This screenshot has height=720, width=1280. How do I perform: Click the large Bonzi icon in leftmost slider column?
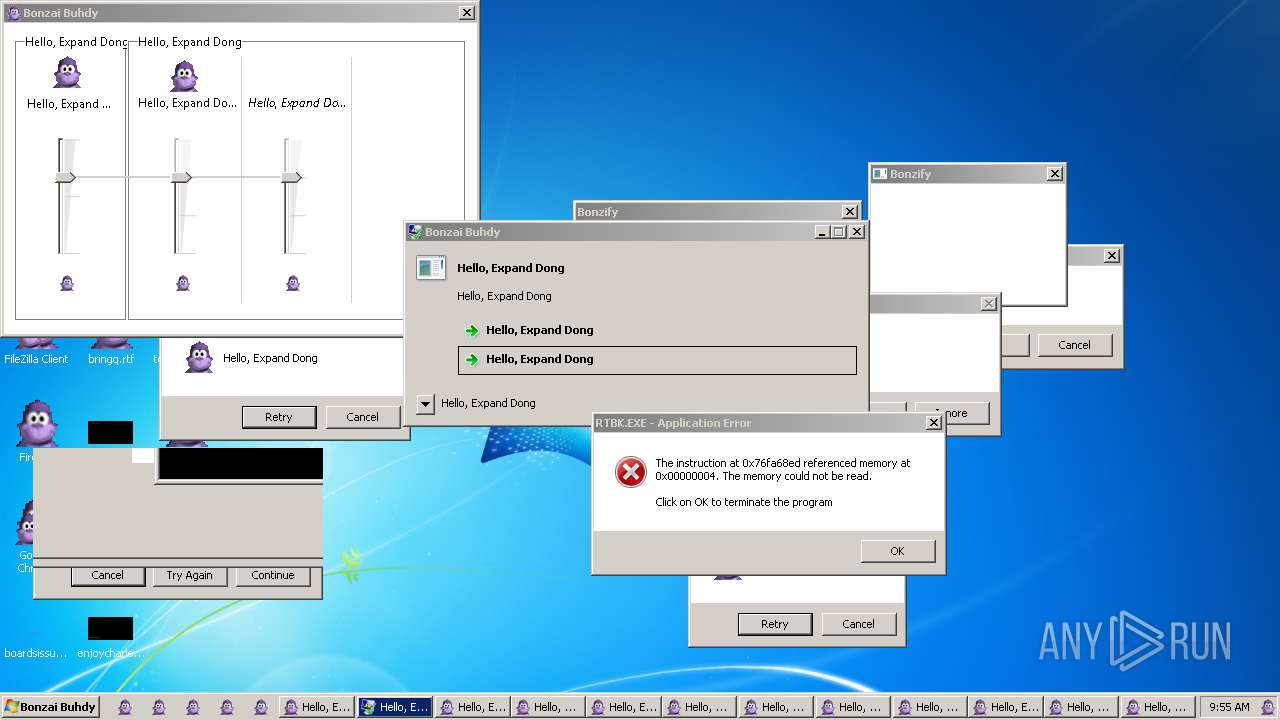pyautogui.click(x=67, y=72)
